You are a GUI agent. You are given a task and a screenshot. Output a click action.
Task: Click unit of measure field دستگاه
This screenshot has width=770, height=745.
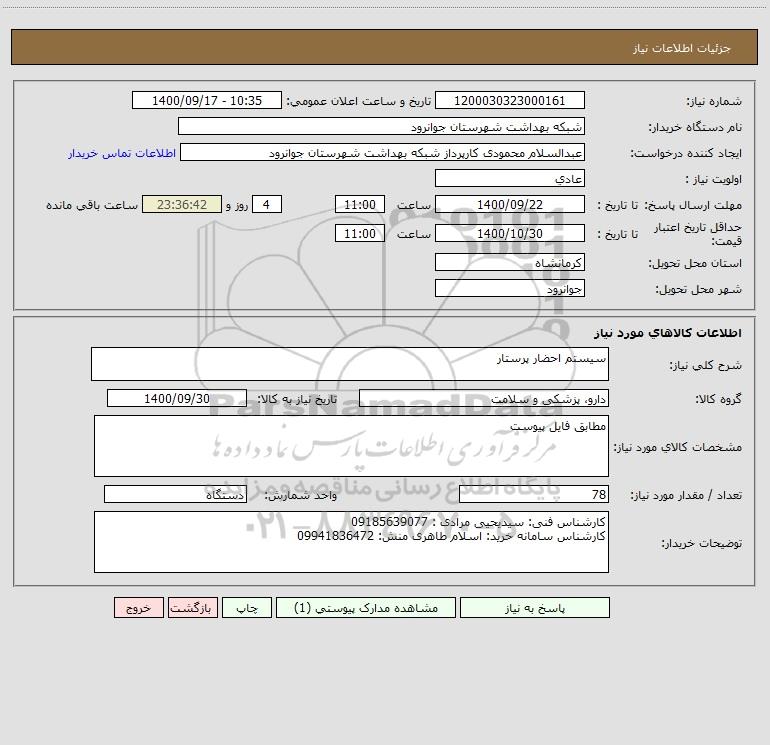175,494
